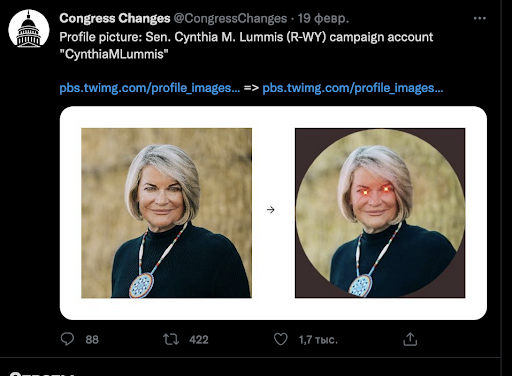Click the 422 retweets count

[x=199, y=340]
